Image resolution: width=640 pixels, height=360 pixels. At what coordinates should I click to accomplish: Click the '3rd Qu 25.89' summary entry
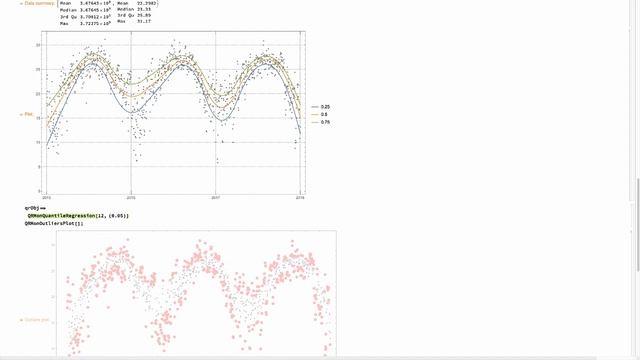[134, 15]
